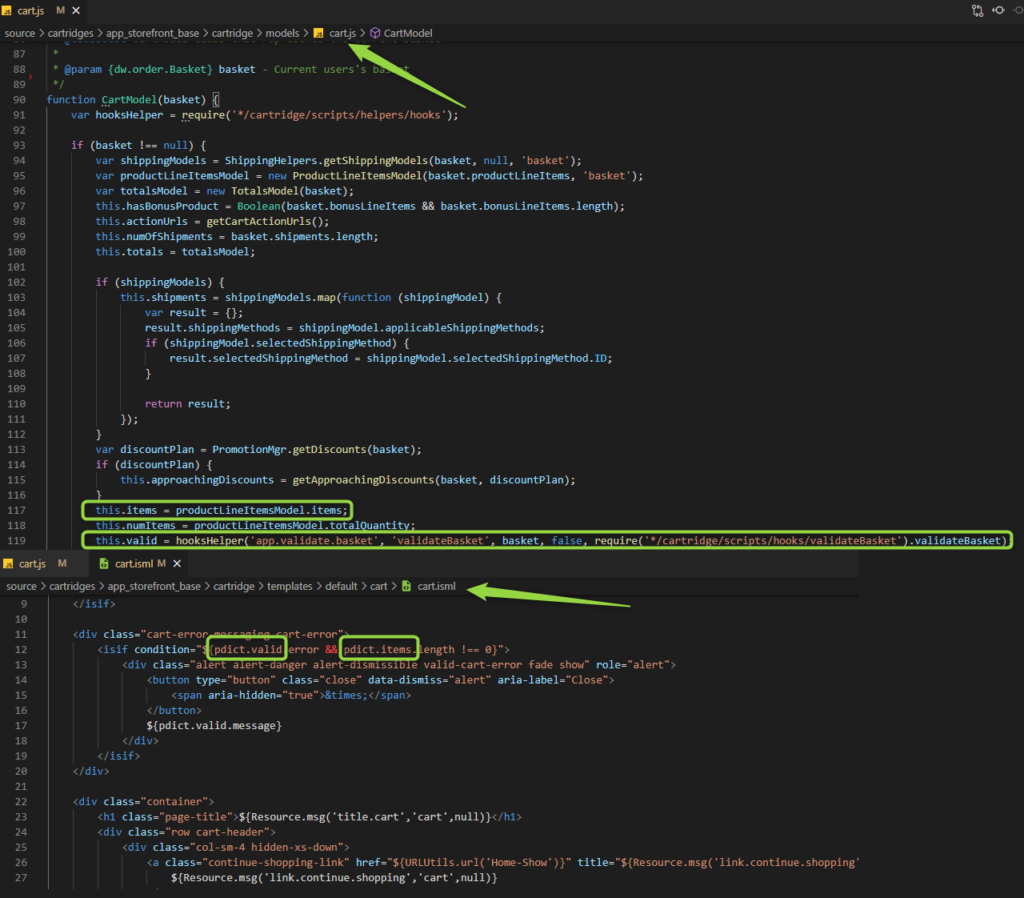Open the 'app_storefront_base' breadcrumb in top editor
This screenshot has width=1024, height=898.
(x=152, y=33)
